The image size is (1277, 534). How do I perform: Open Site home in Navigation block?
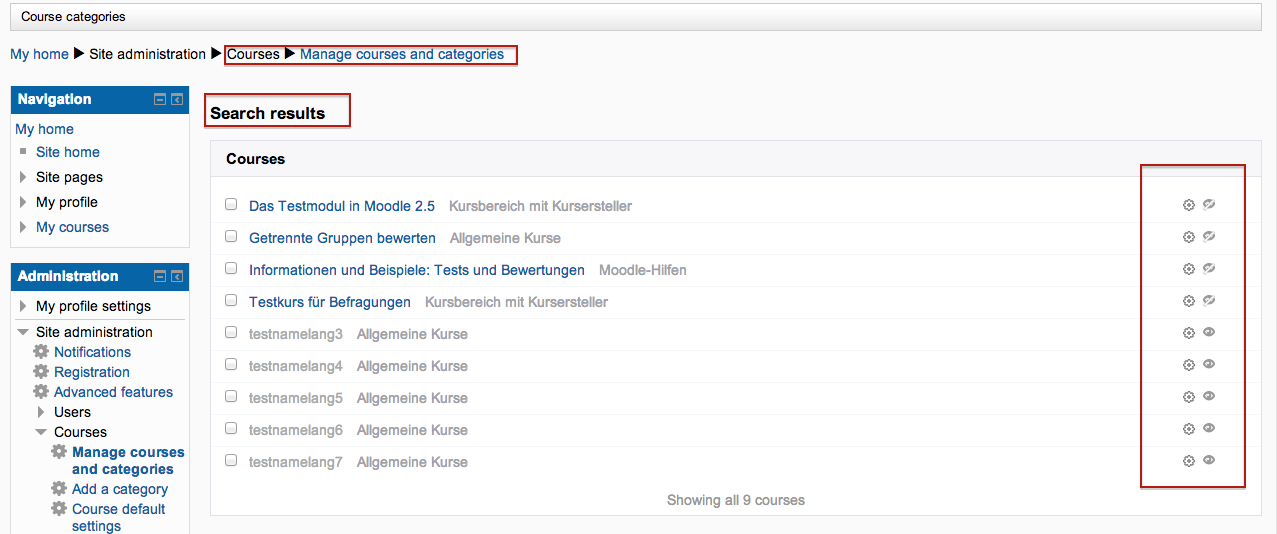[x=68, y=152]
